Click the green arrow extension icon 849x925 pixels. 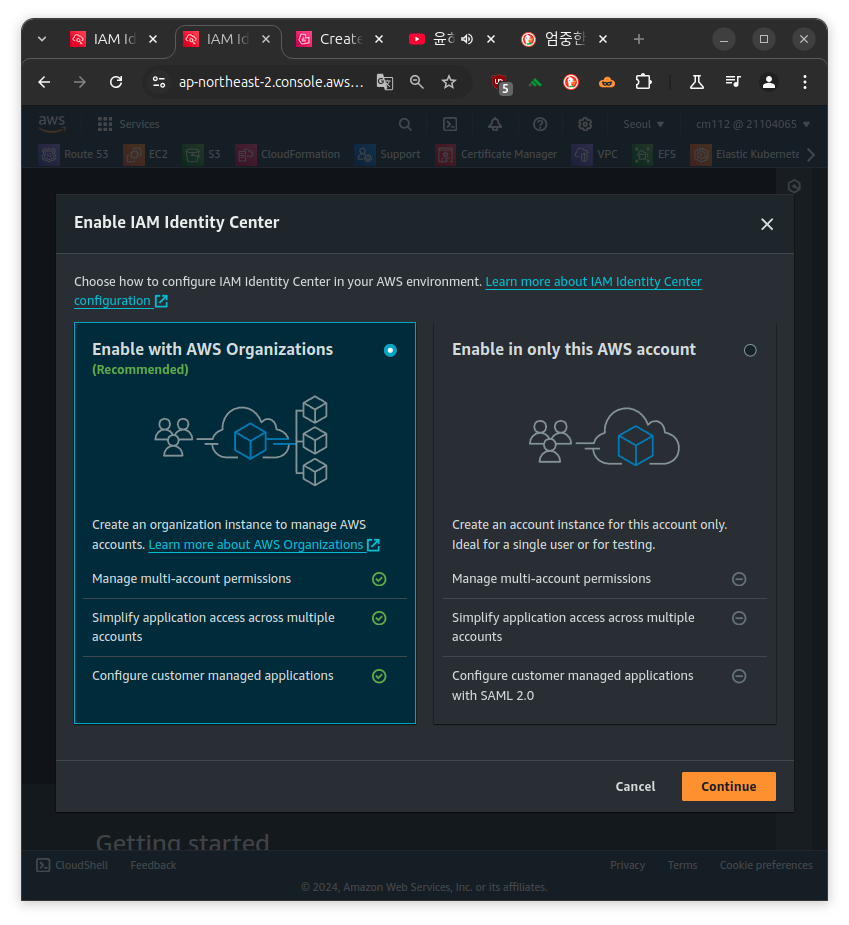tap(535, 83)
